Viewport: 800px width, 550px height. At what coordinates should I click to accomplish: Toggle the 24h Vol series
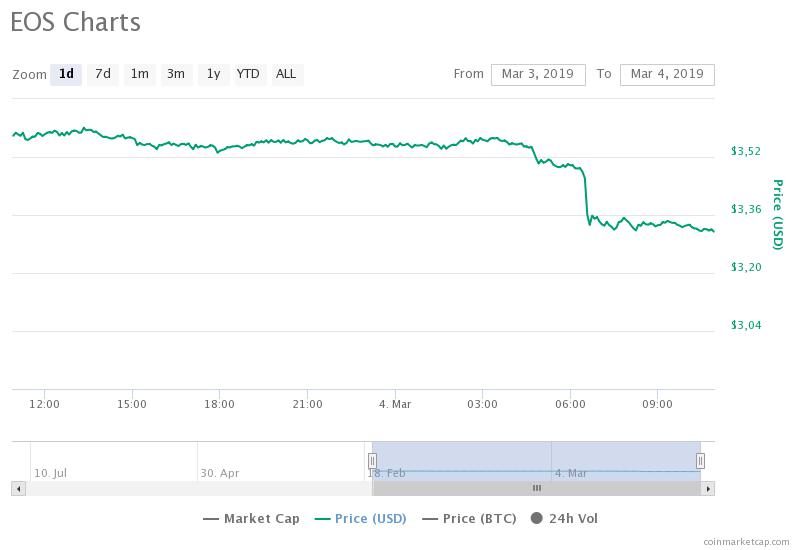click(x=564, y=518)
